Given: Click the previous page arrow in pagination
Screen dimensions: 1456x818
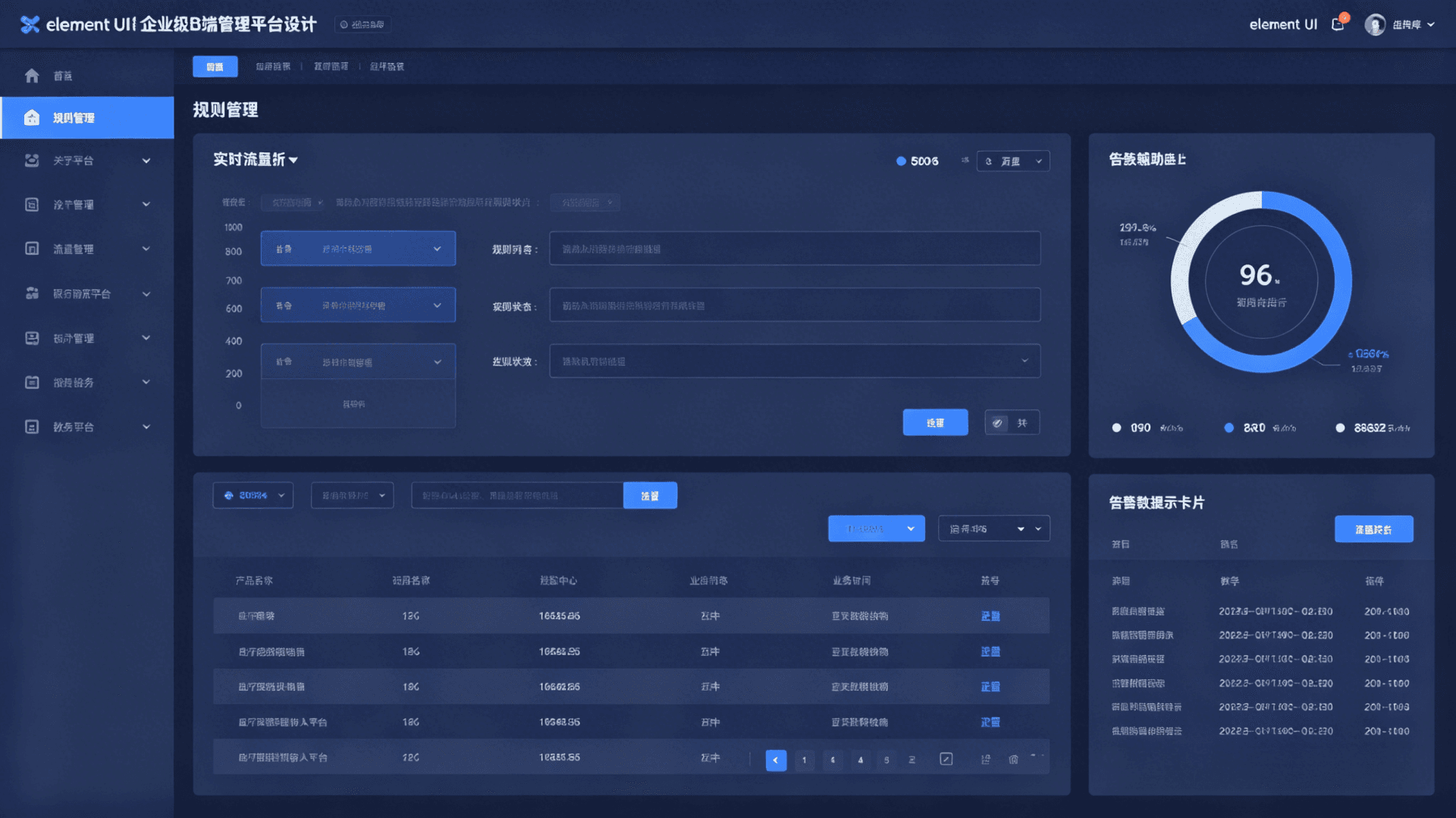Looking at the screenshot, I should pyautogui.click(x=776, y=760).
